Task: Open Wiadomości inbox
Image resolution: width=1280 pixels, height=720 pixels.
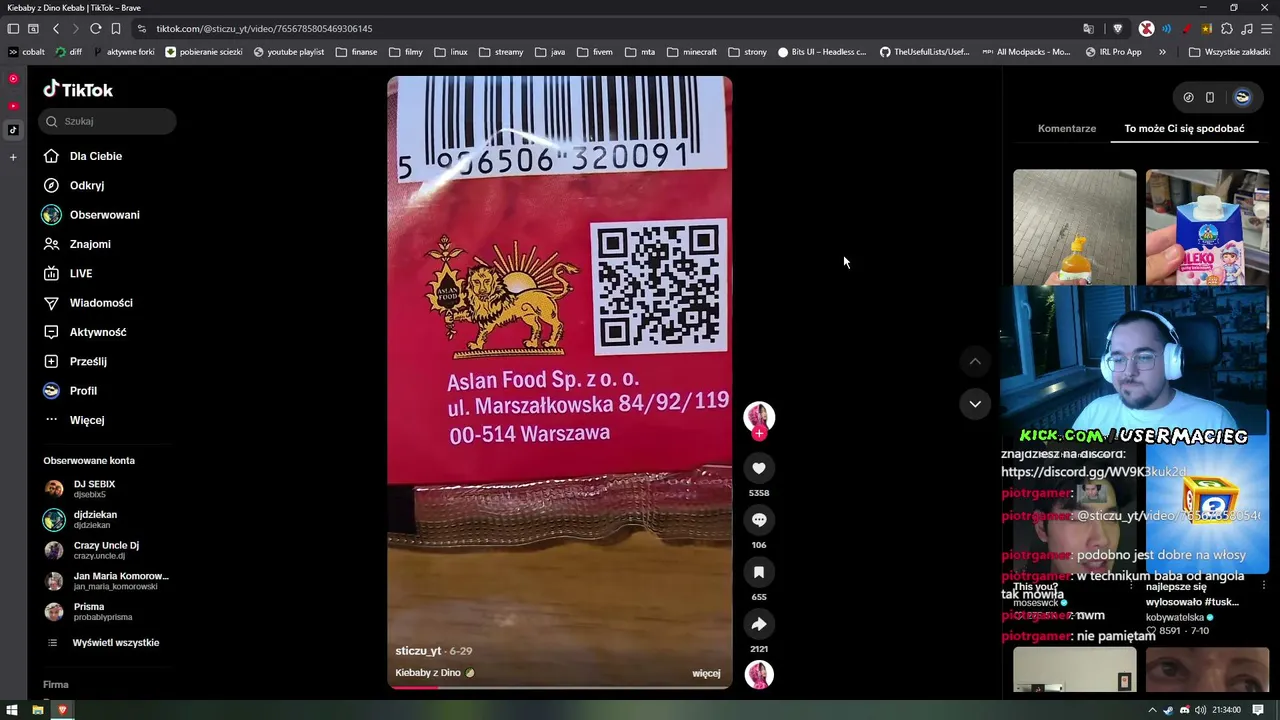Action: [101, 303]
